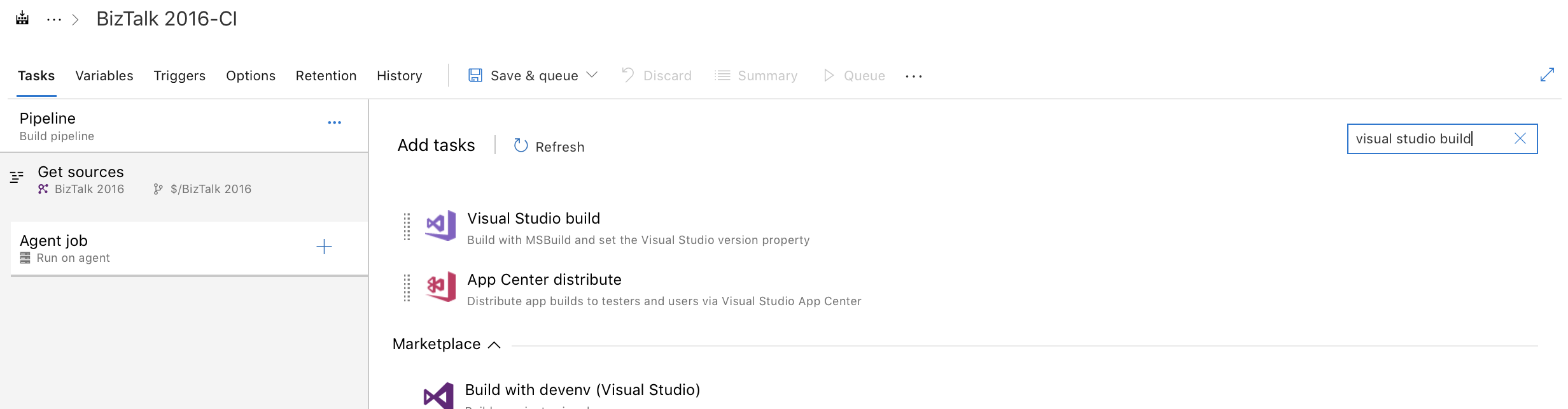
Task: Expand the breadcrumb ellipsis
Action: 54,20
